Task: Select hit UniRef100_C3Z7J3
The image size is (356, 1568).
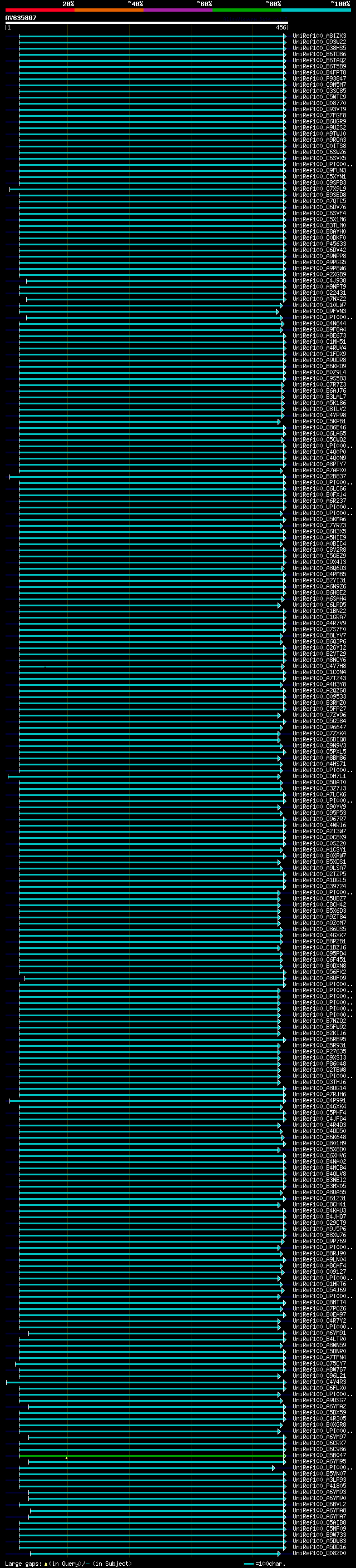Action: coord(319,788)
